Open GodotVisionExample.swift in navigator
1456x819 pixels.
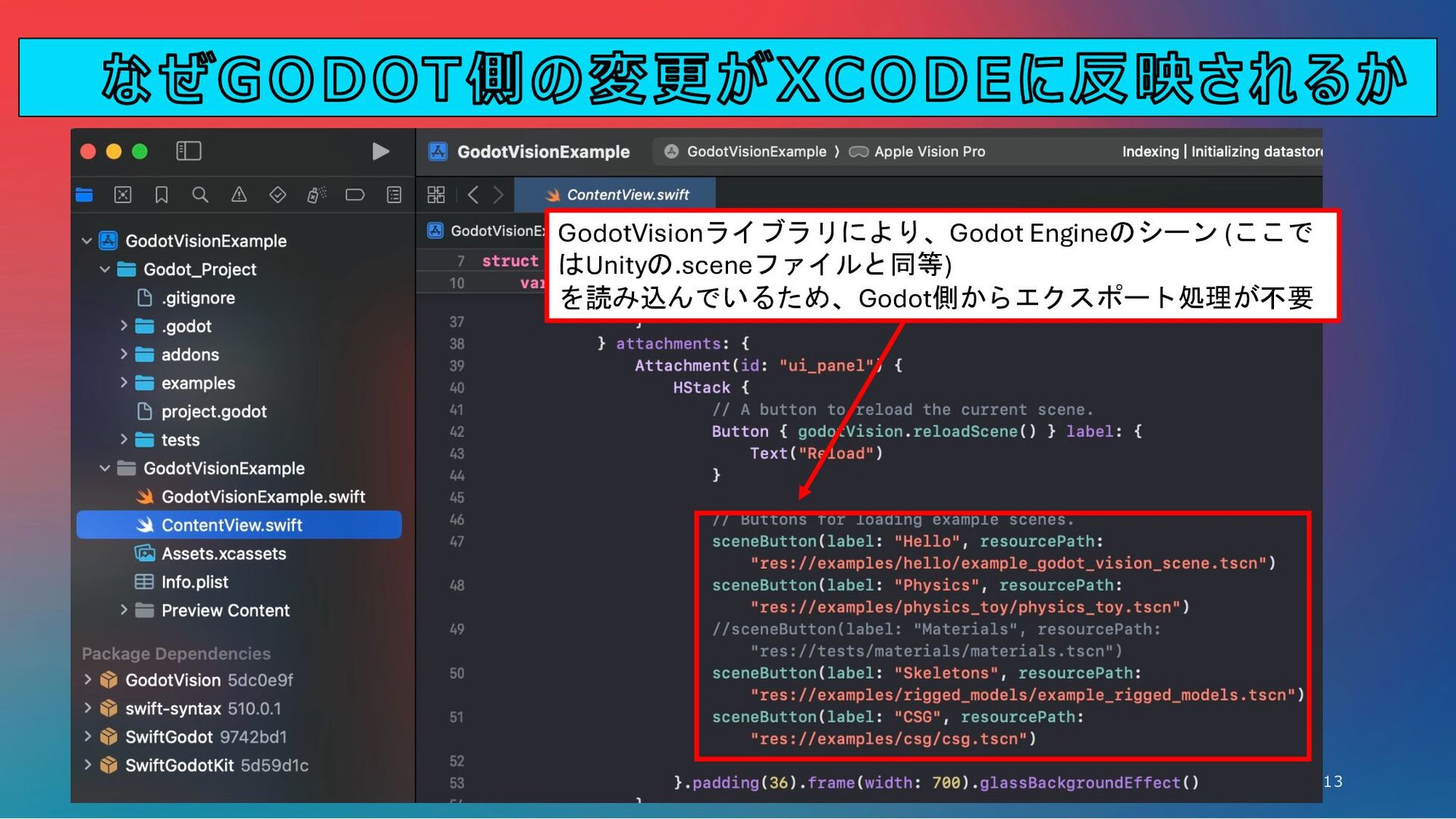(x=262, y=497)
